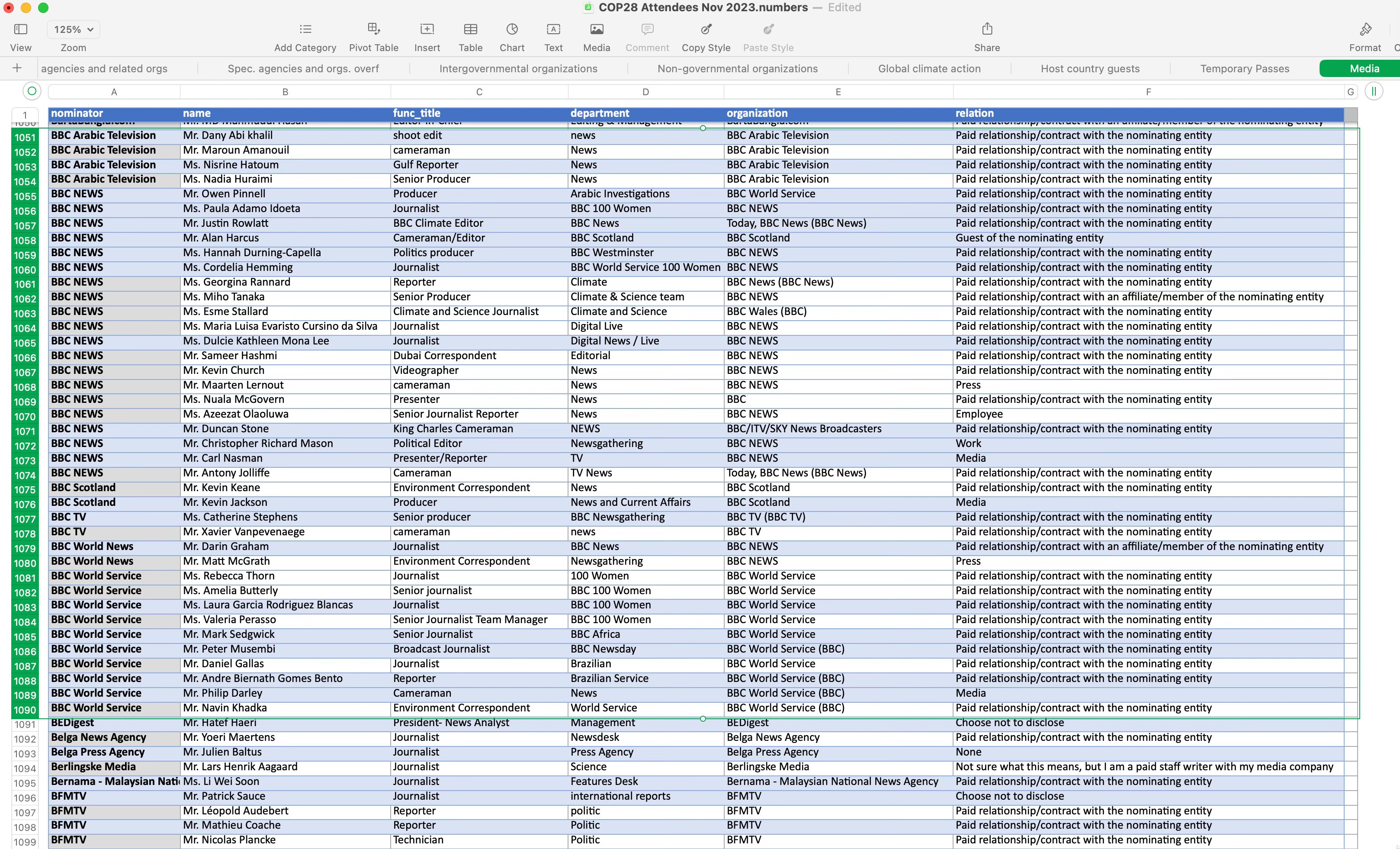Select column F header
The height and width of the screenshot is (849, 1400).
[1148, 91]
